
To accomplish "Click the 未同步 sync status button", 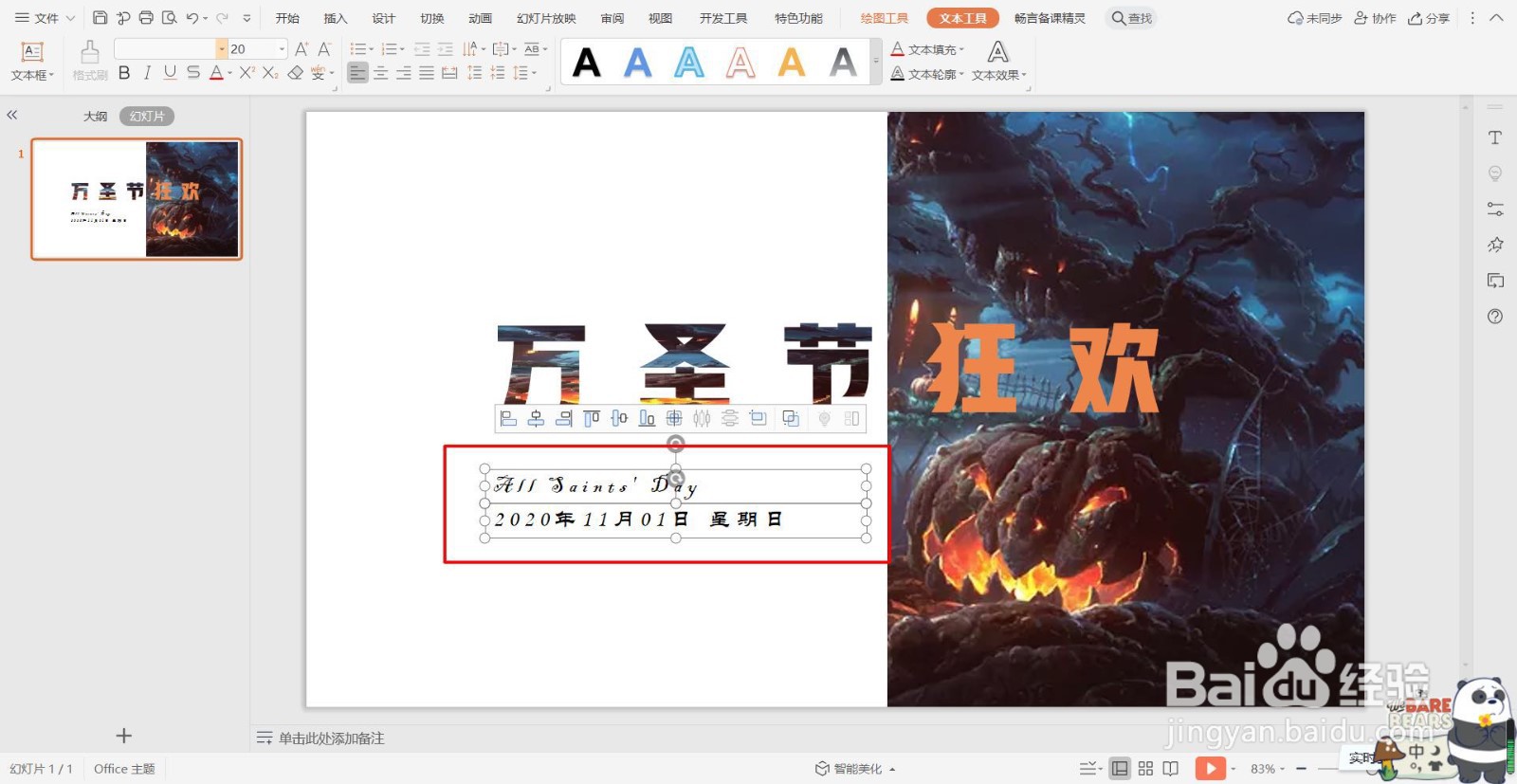I will [x=1314, y=18].
